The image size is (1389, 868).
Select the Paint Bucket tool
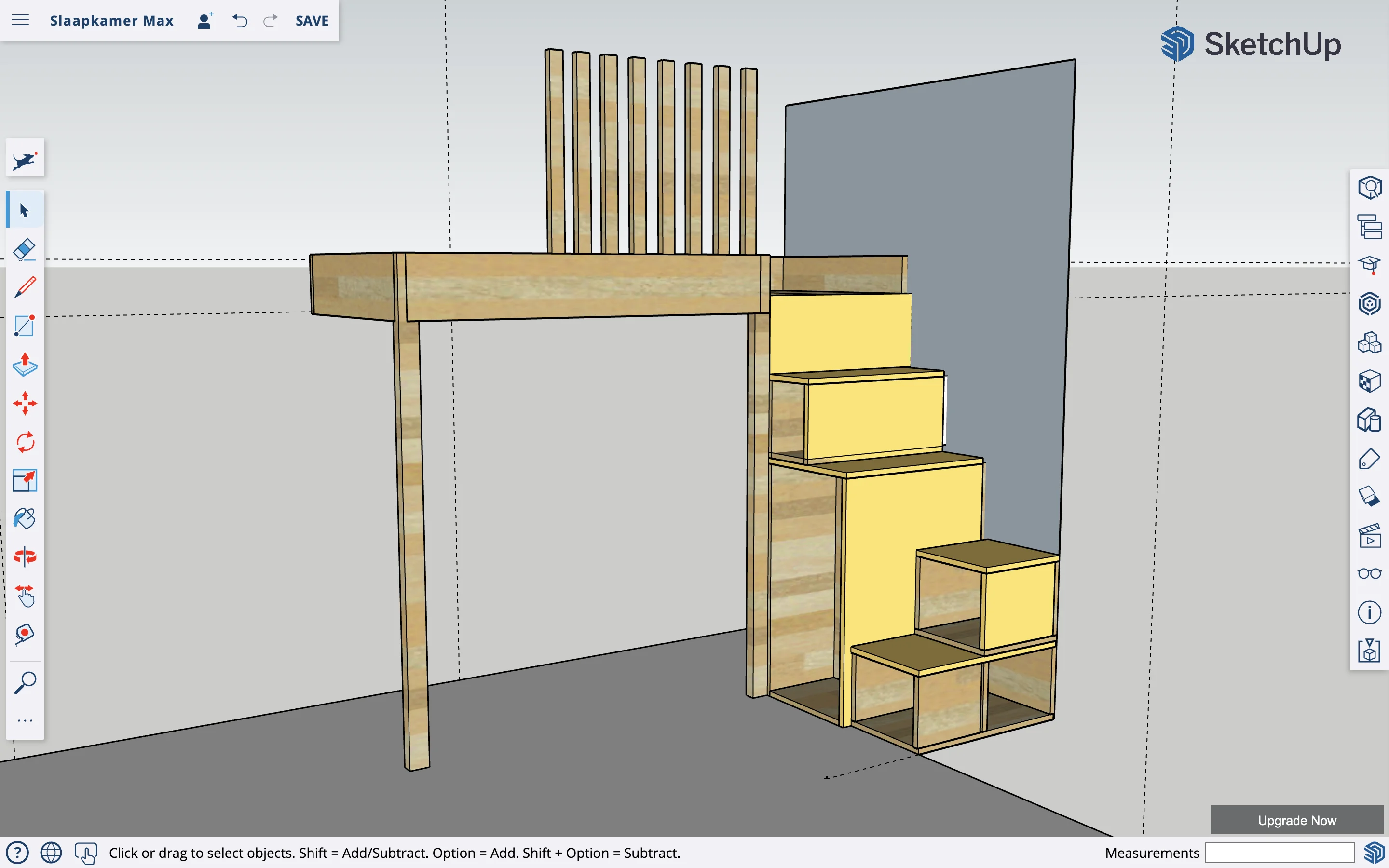[x=25, y=519]
